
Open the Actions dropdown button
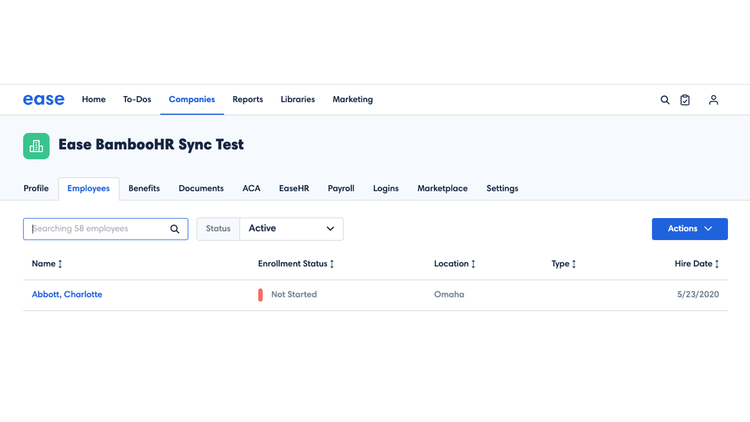[689, 229]
